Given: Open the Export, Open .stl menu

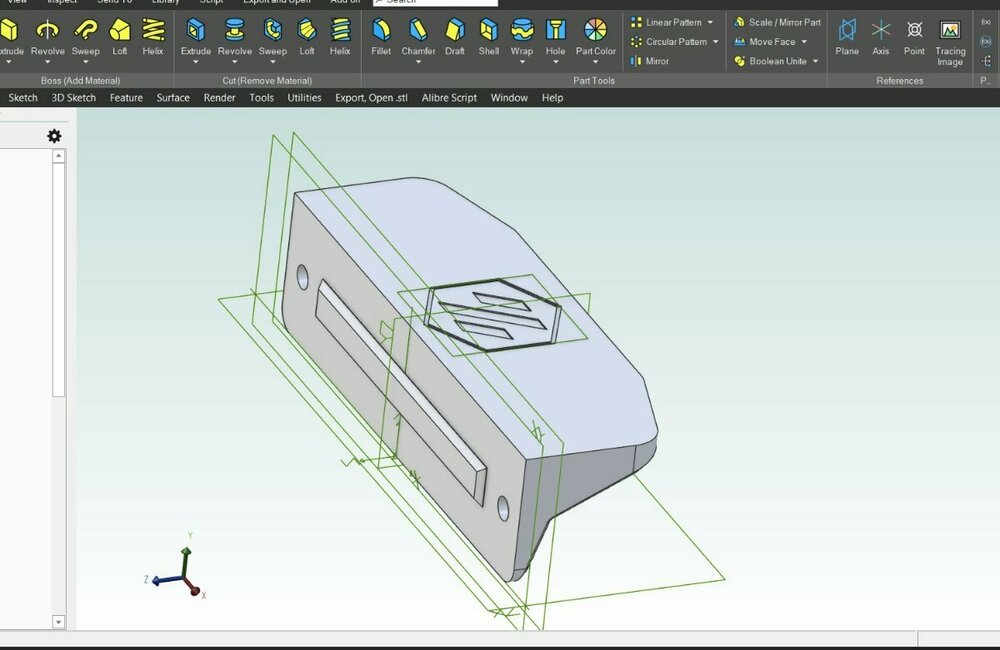Looking at the screenshot, I should [371, 98].
